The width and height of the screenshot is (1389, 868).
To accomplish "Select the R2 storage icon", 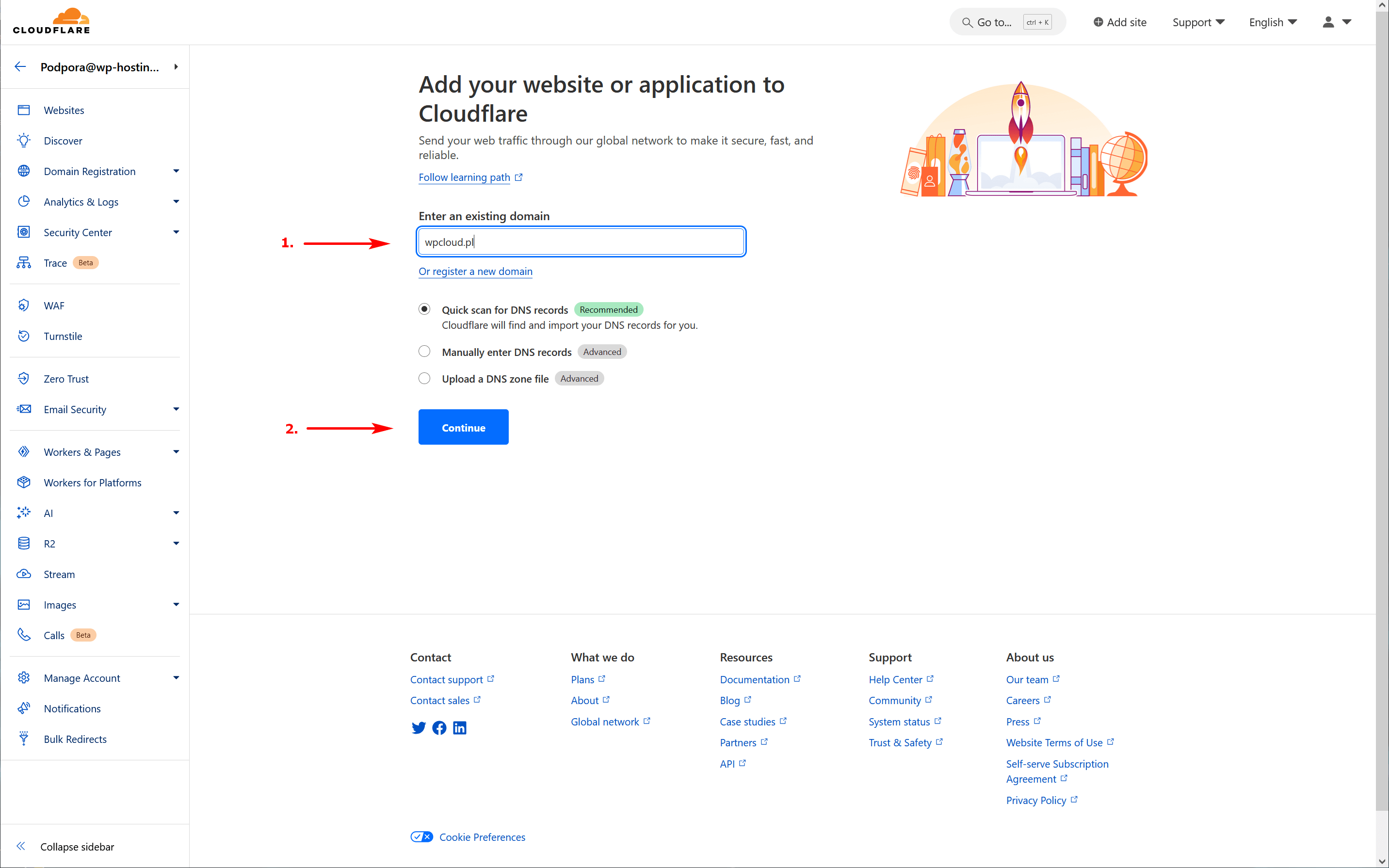I will [x=24, y=543].
